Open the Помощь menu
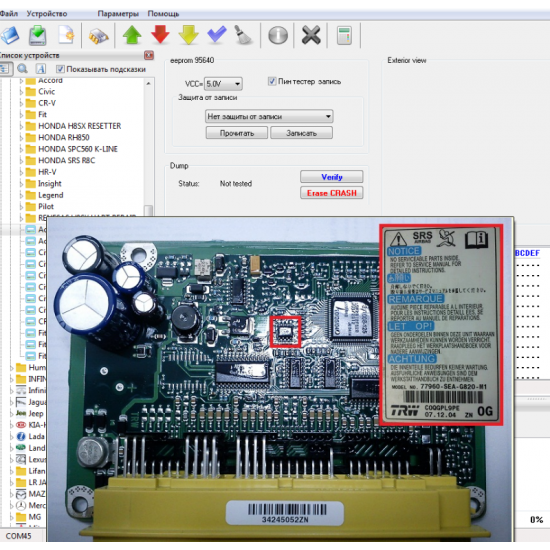550x550 pixels. pyautogui.click(x=163, y=14)
